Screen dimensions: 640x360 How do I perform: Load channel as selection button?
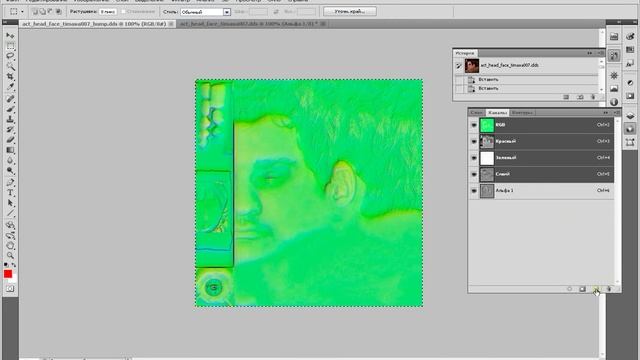[x=569, y=289]
